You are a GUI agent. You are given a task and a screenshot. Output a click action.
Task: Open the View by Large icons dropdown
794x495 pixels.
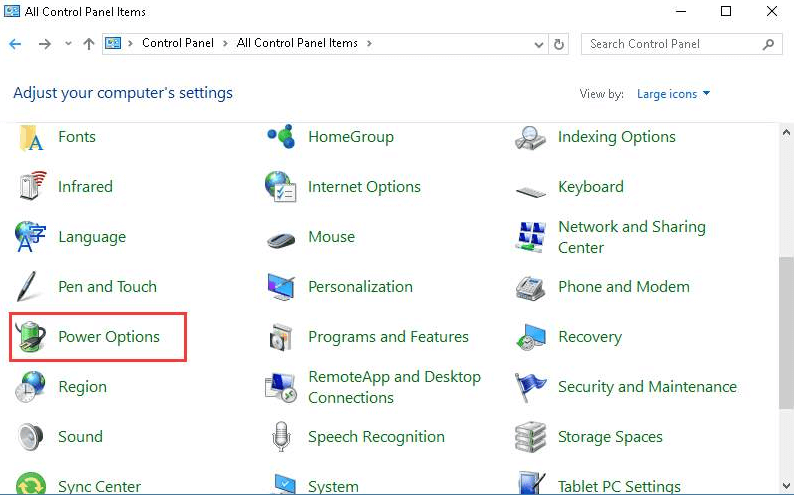pyautogui.click(x=673, y=94)
